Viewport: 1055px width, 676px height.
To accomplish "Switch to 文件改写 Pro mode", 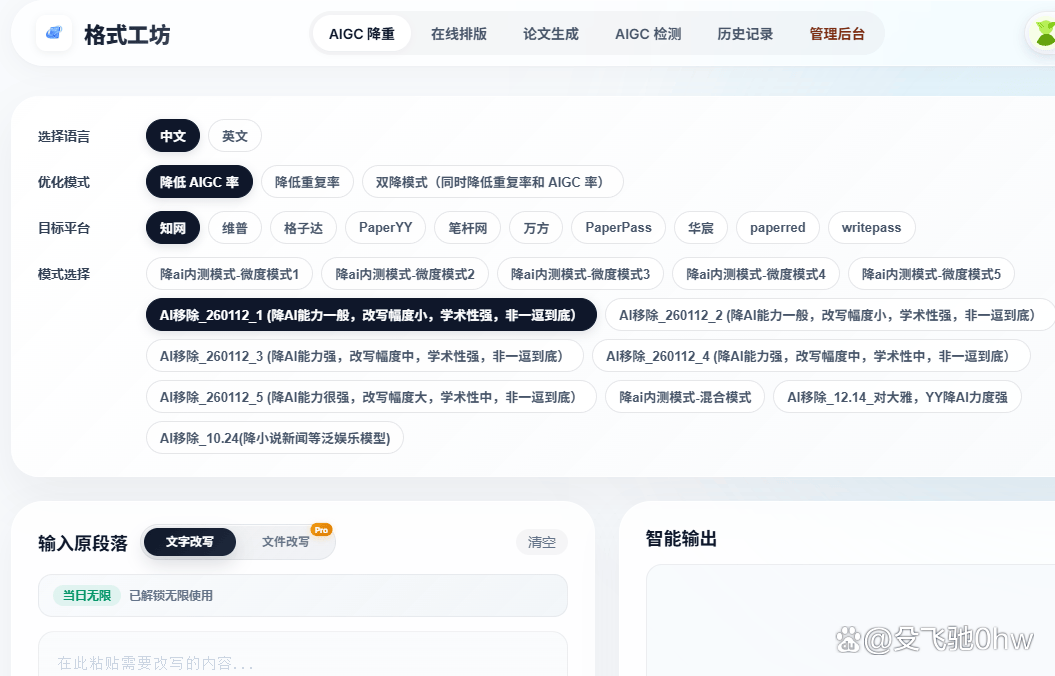I will tap(287, 540).
